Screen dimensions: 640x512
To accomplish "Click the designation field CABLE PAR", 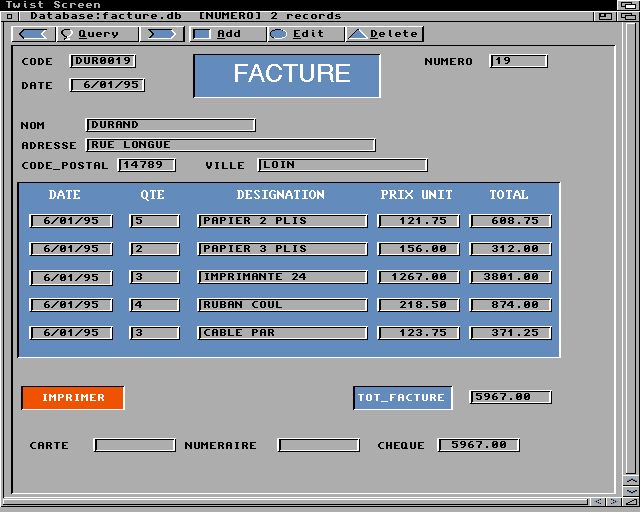I will pos(282,333).
